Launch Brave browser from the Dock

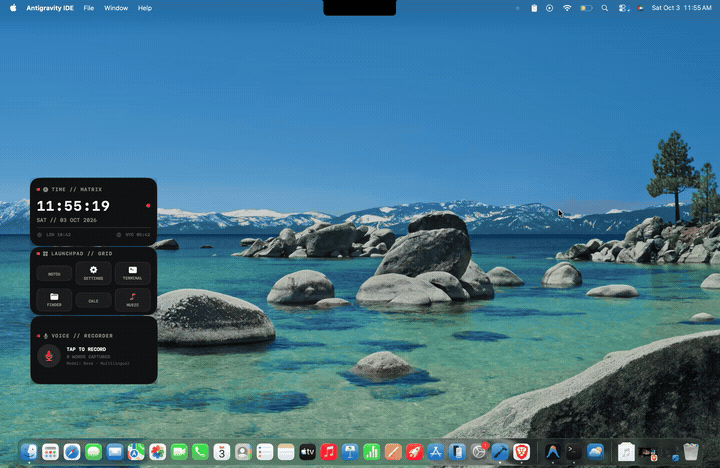[x=522, y=452]
